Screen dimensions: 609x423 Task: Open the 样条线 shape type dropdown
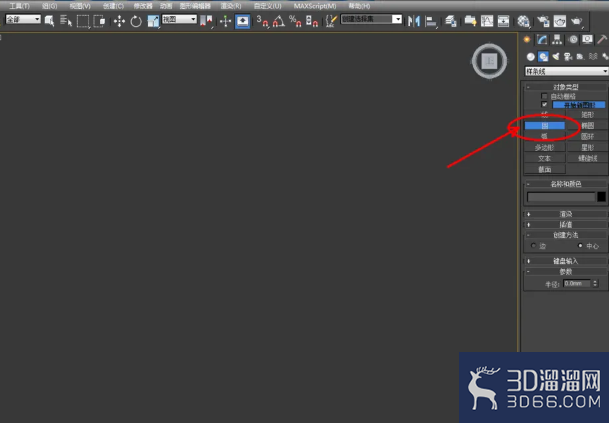click(566, 71)
